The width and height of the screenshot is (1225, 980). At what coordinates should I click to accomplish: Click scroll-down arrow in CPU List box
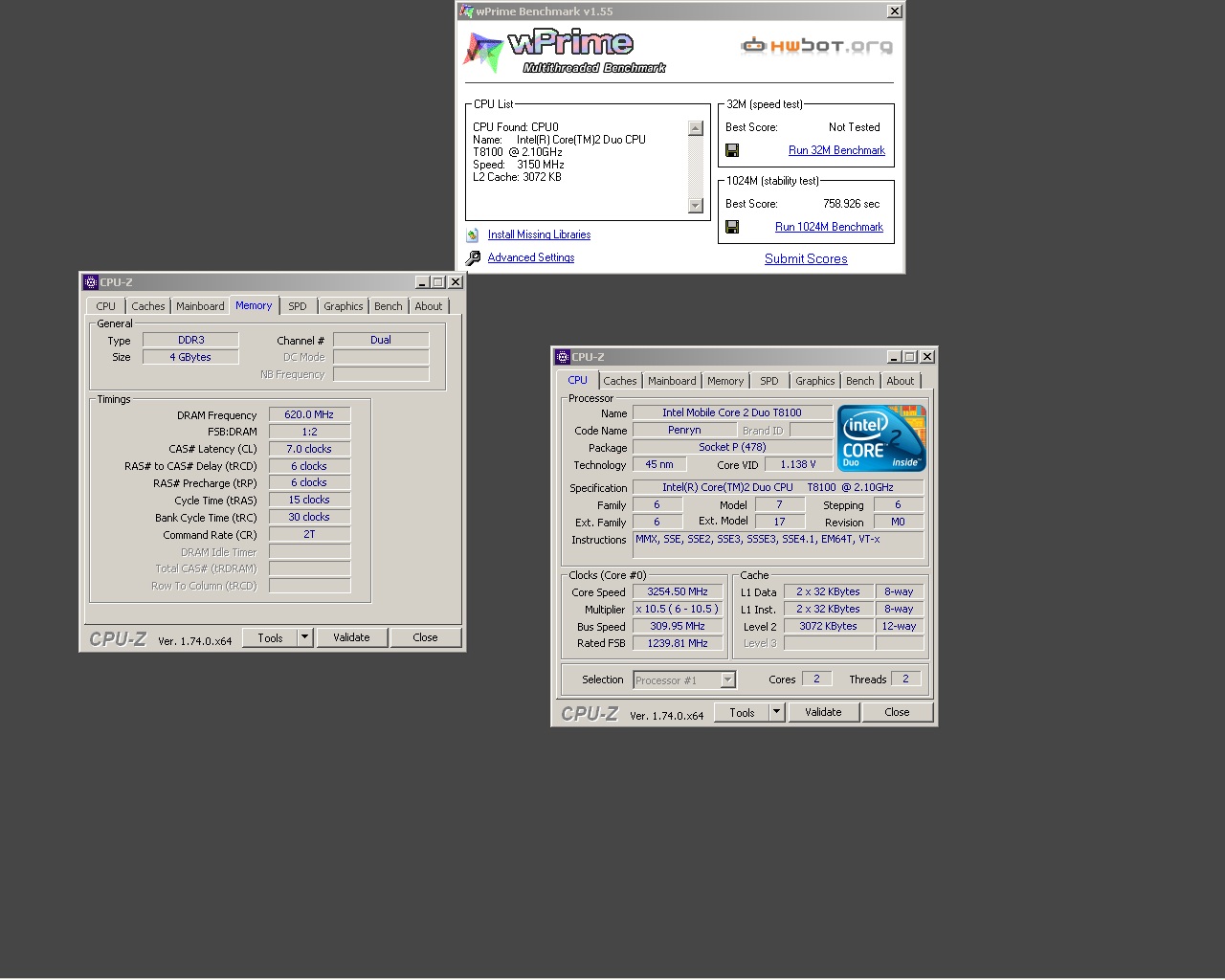click(x=696, y=206)
